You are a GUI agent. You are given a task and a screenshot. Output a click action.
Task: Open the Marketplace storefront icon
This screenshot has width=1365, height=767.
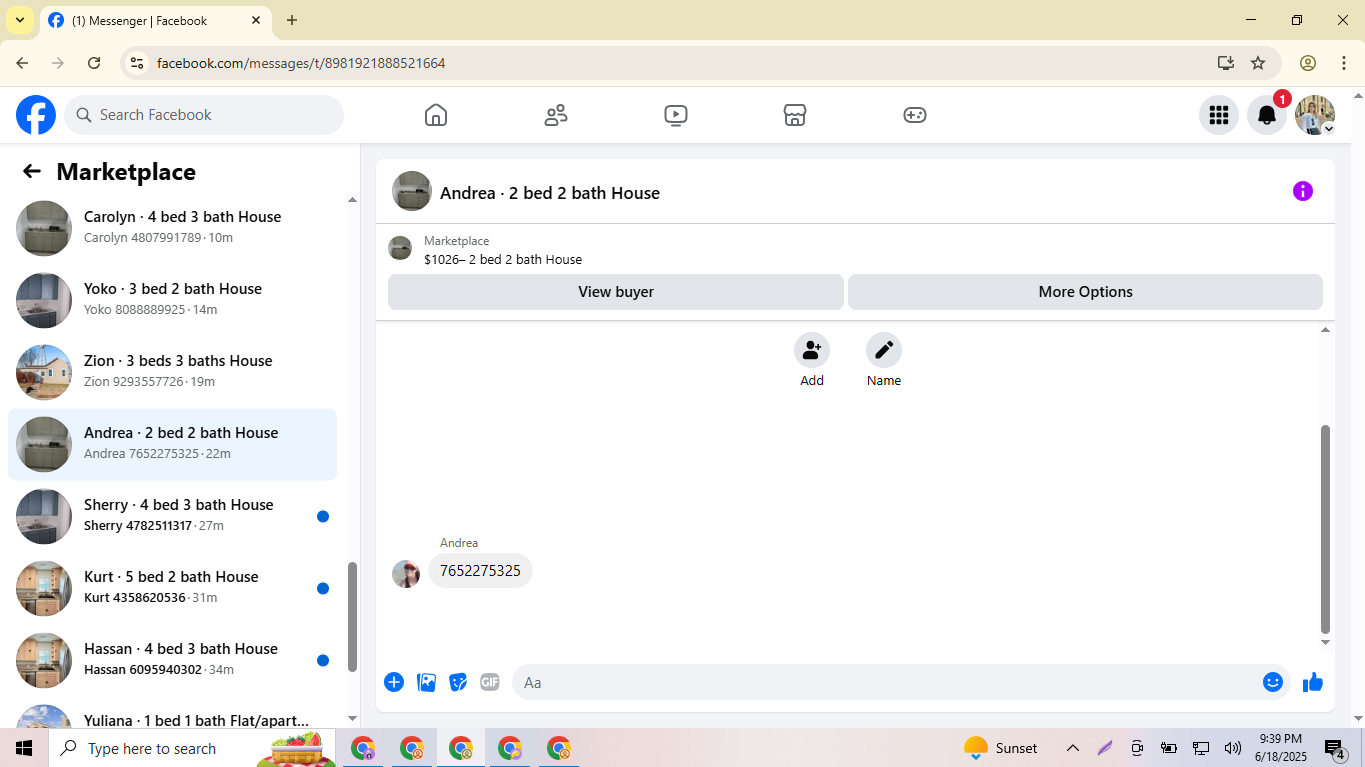point(795,115)
